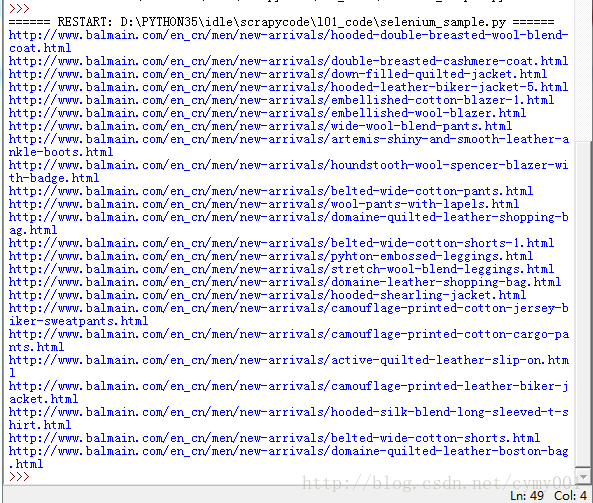Image resolution: width=593 pixels, height=503 pixels.
Task: Click the wrapped 'acket.html' line
Action: coord(43,399)
